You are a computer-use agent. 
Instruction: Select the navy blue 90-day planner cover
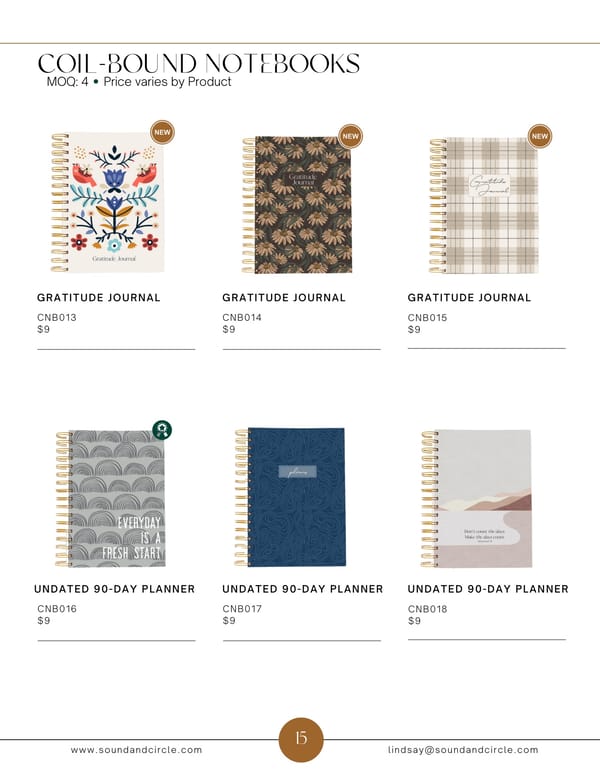(x=290, y=497)
